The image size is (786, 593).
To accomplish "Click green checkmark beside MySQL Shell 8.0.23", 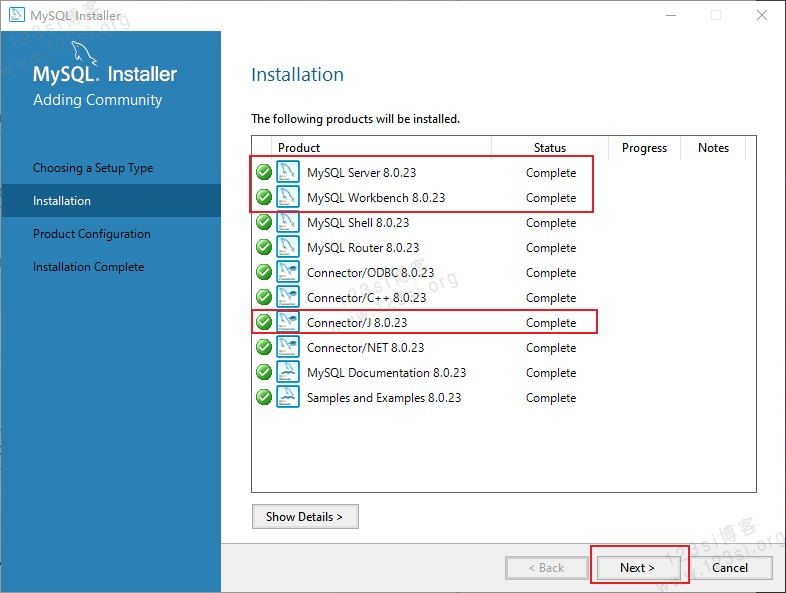I will 264,222.
